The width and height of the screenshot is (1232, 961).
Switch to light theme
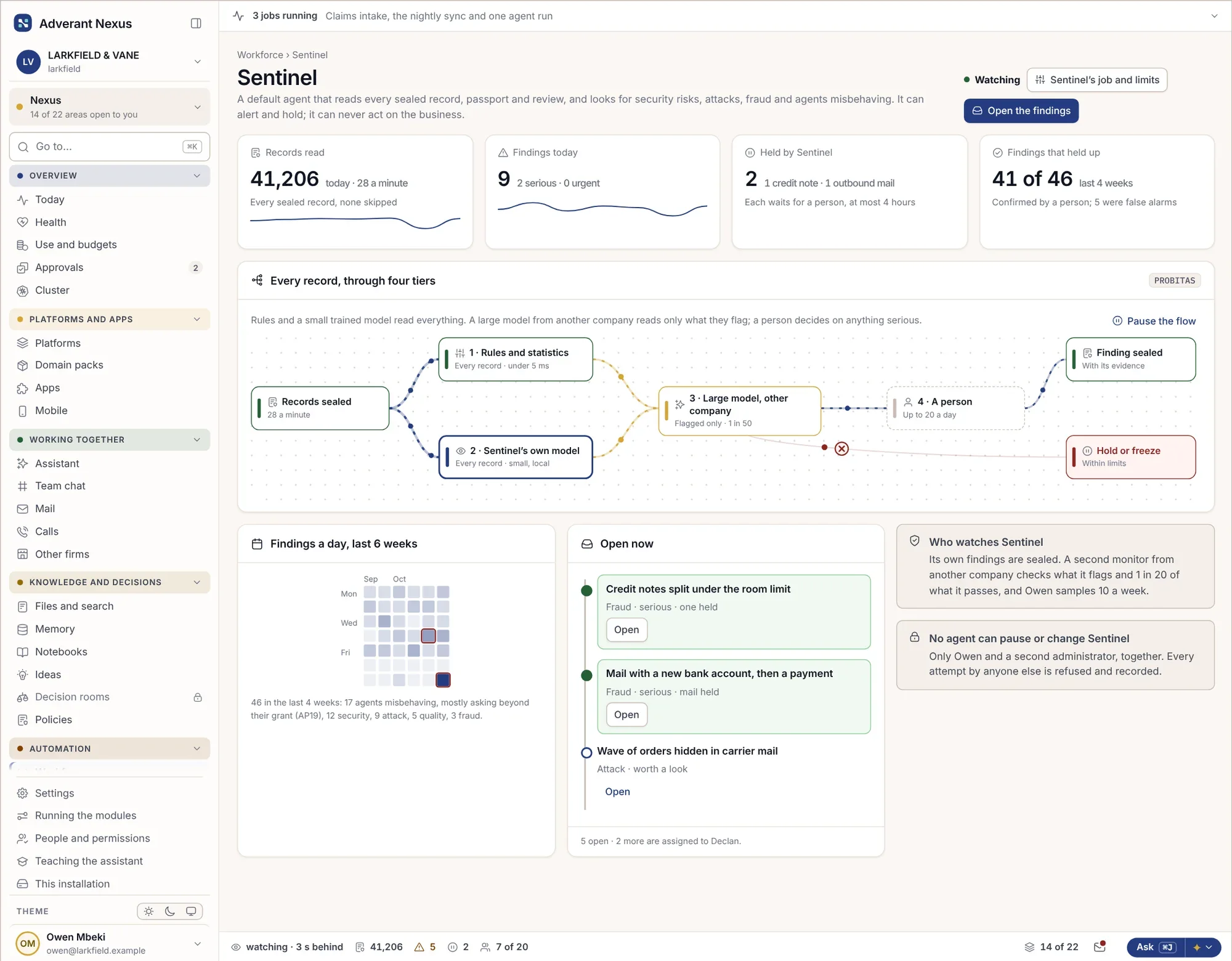(x=148, y=911)
